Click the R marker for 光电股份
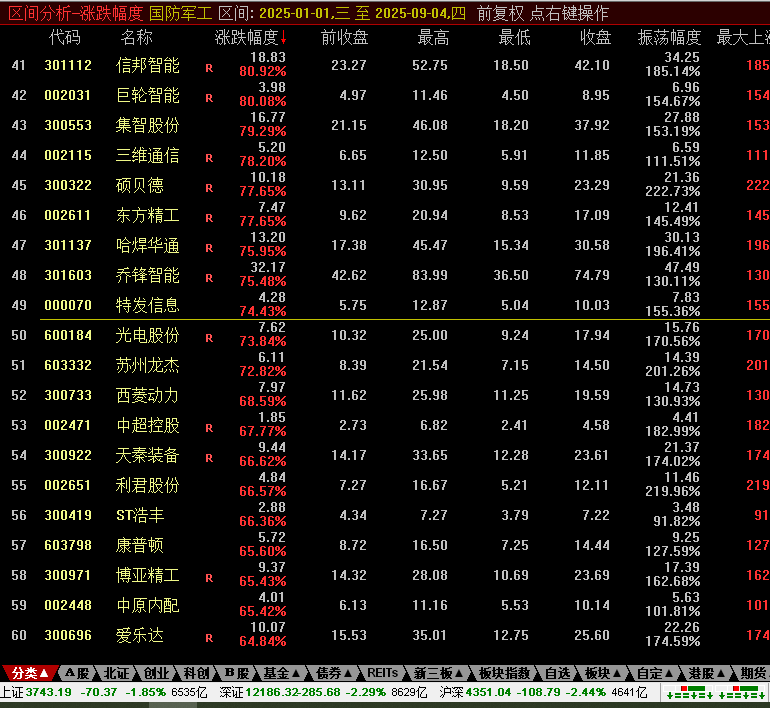 (x=209, y=338)
